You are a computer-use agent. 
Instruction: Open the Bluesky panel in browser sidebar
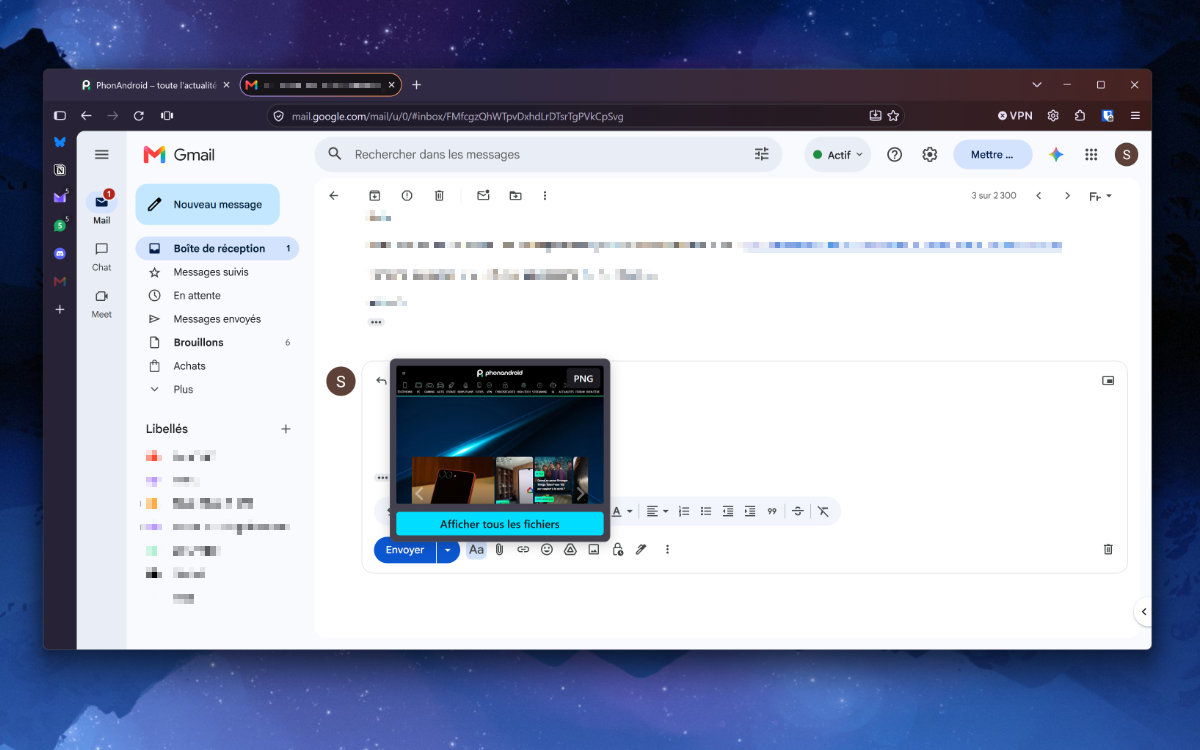click(60, 142)
